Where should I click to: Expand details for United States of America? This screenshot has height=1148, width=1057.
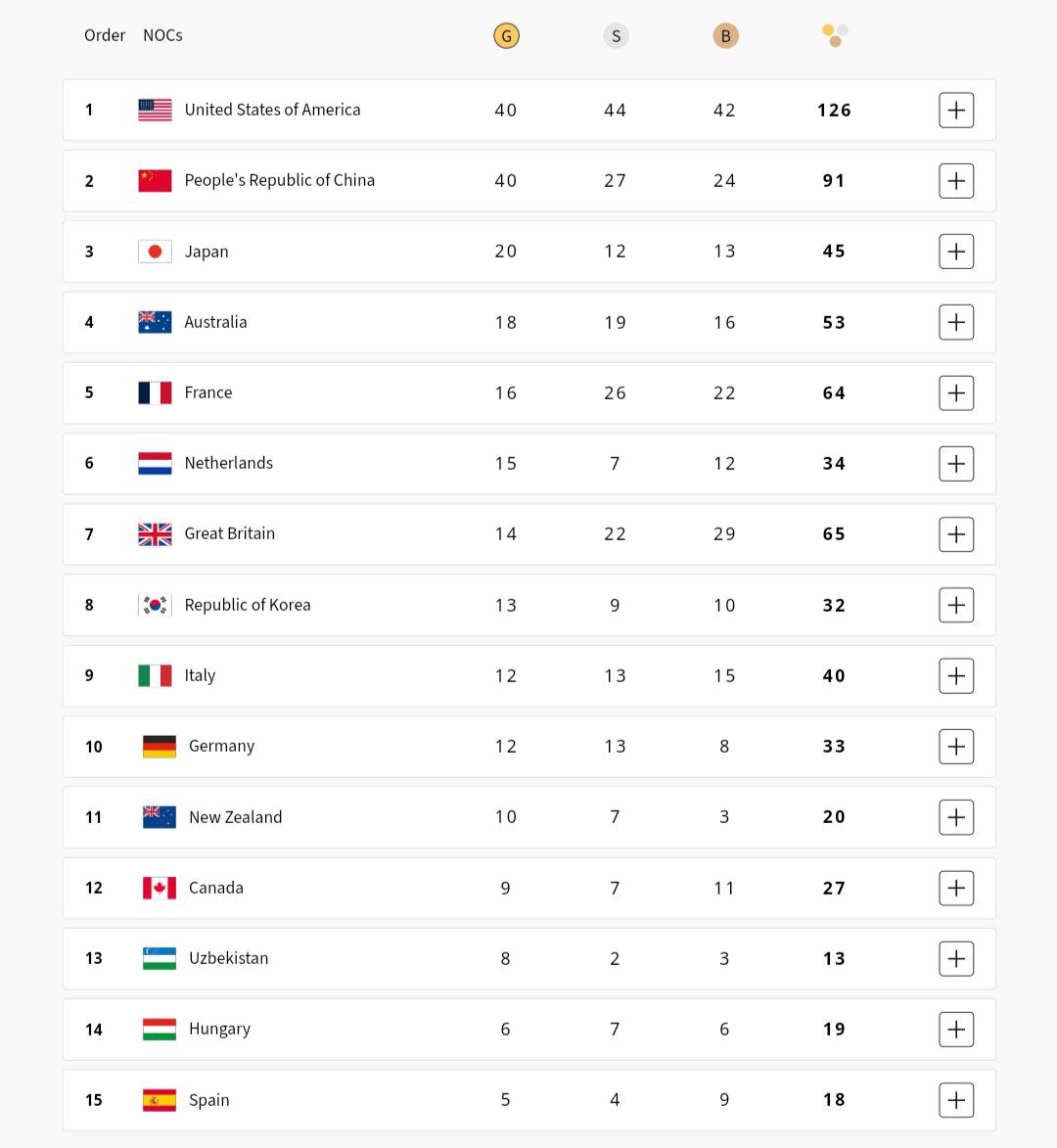[x=956, y=110]
